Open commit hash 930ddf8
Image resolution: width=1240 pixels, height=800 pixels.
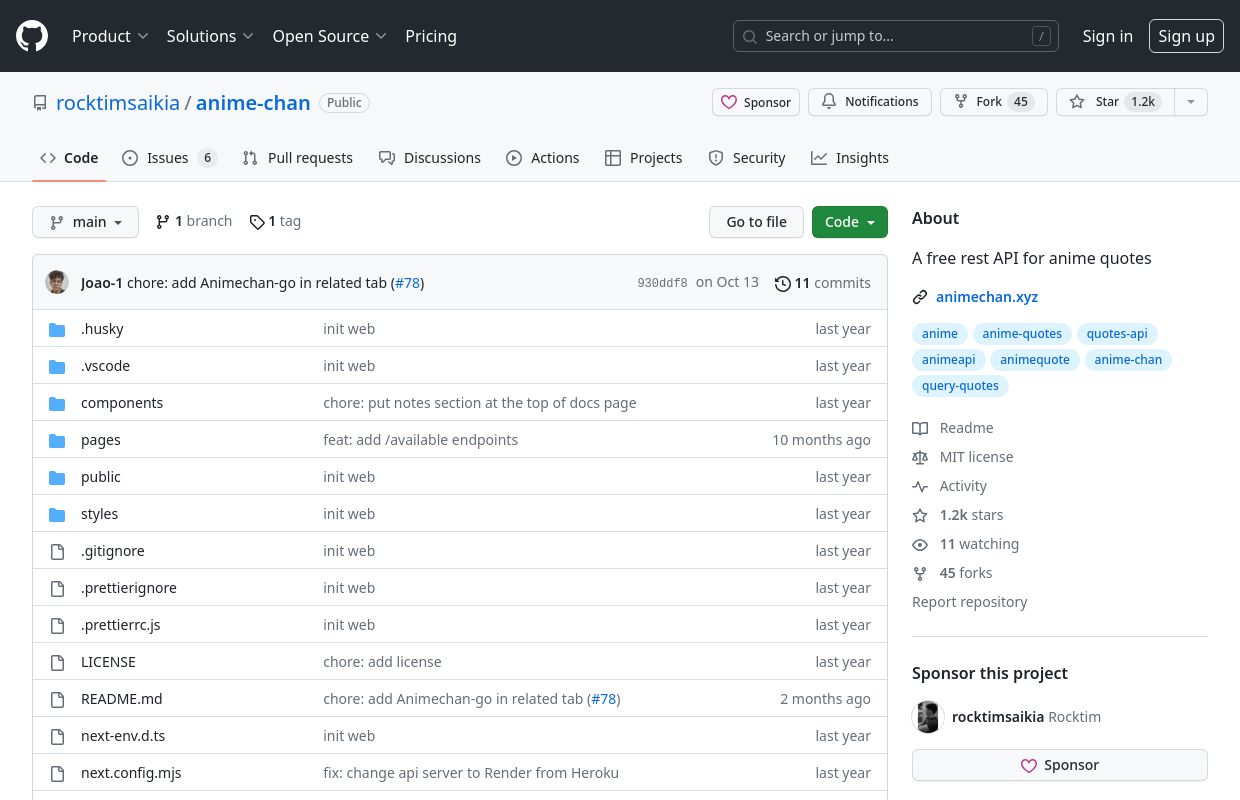coord(662,283)
